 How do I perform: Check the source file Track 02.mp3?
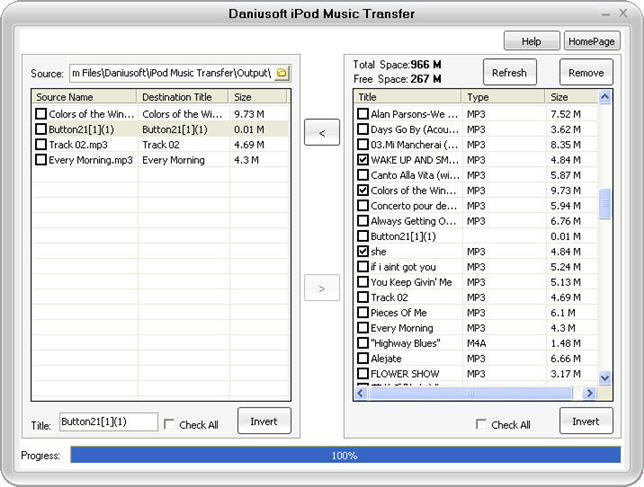[x=41, y=145]
